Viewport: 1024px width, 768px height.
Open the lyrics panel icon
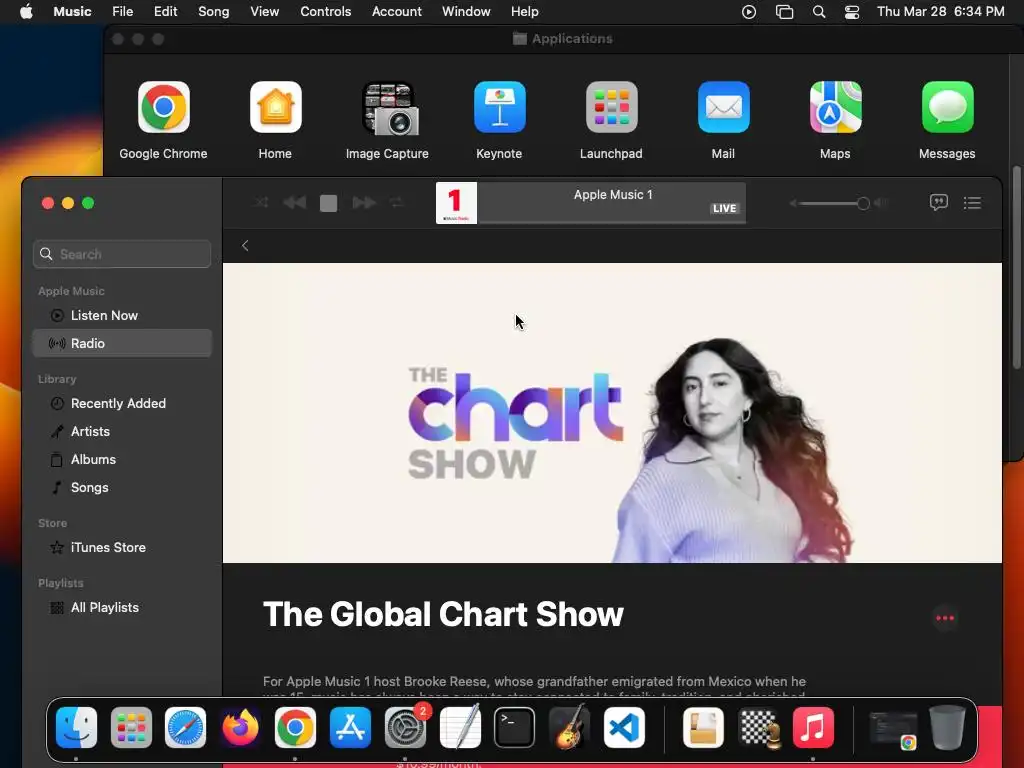(938, 202)
